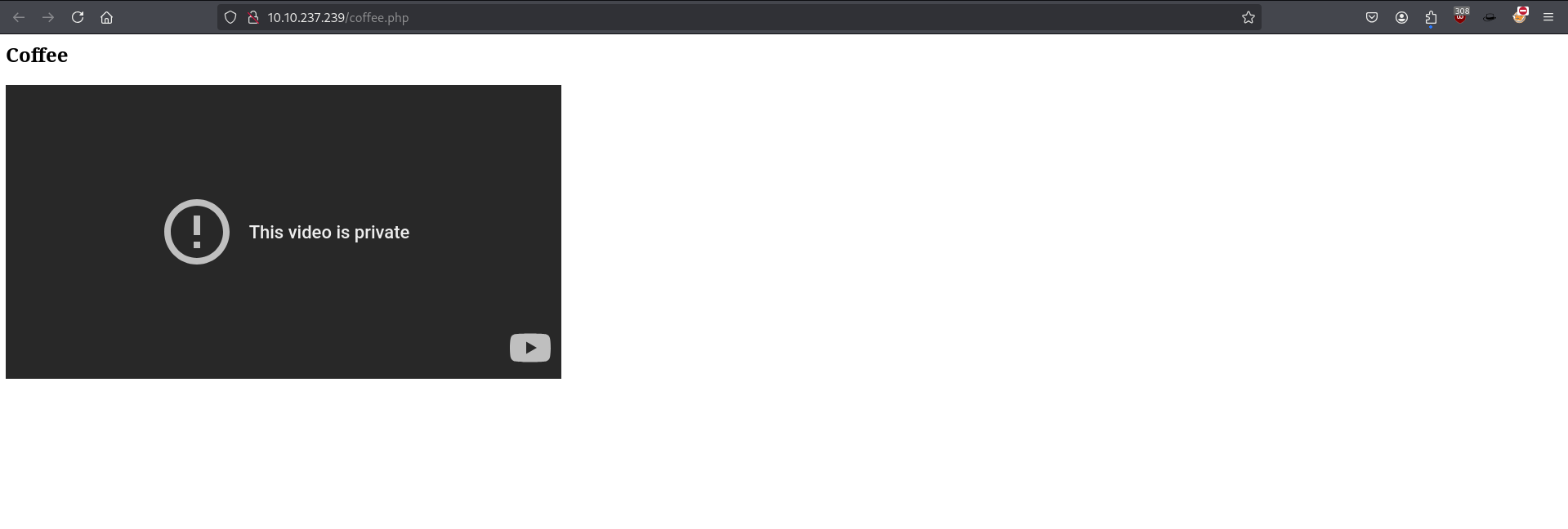The width and height of the screenshot is (1568, 529).
Task: Open the Firefox hamburger application menu
Action: (x=1548, y=17)
